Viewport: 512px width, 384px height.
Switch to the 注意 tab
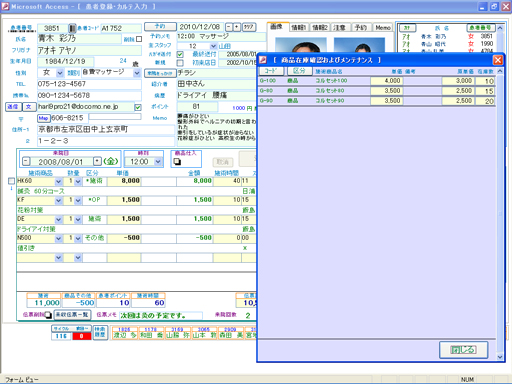pos(340,28)
